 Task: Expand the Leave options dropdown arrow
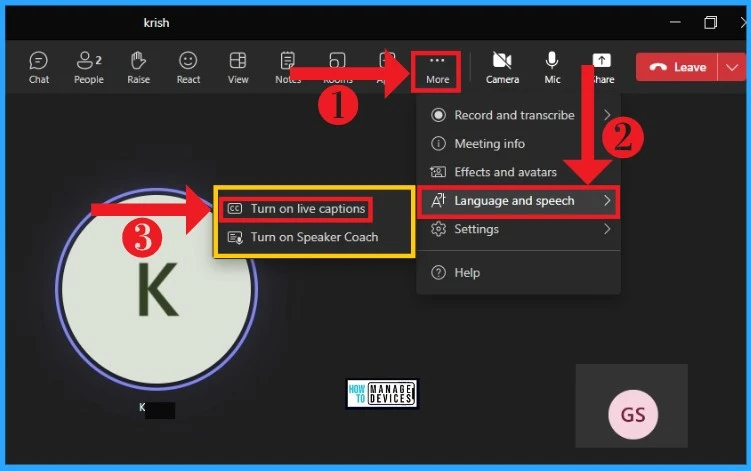click(732, 67)
